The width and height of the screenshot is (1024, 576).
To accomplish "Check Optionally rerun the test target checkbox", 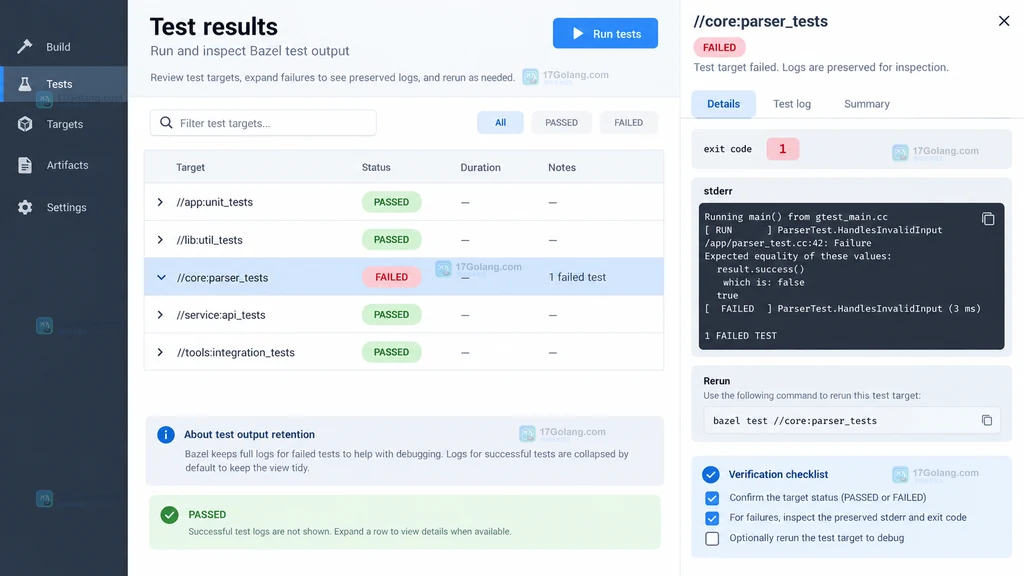I will tap(712, 538).
